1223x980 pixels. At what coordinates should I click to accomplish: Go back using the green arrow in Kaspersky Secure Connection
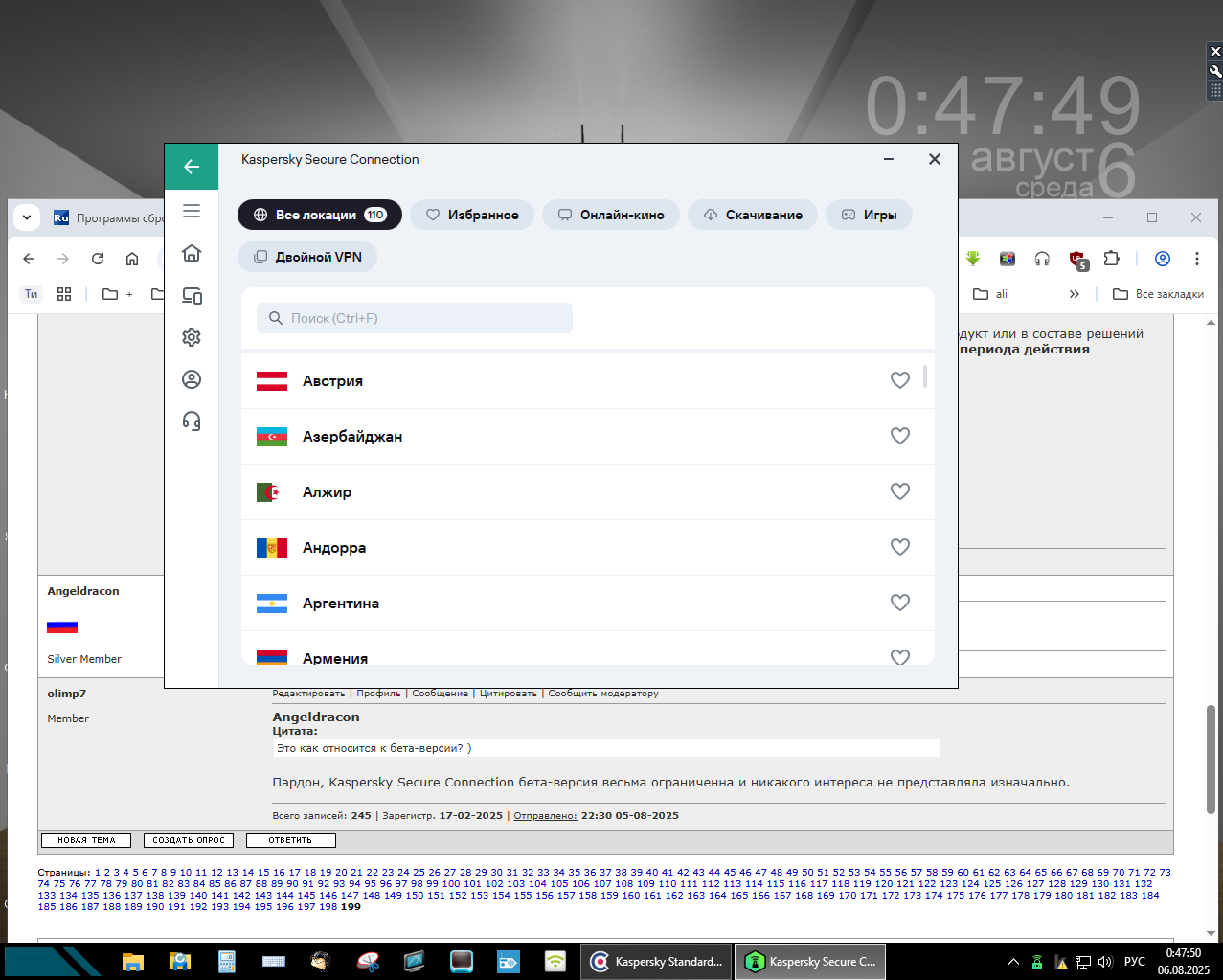(x=192, y=167)
